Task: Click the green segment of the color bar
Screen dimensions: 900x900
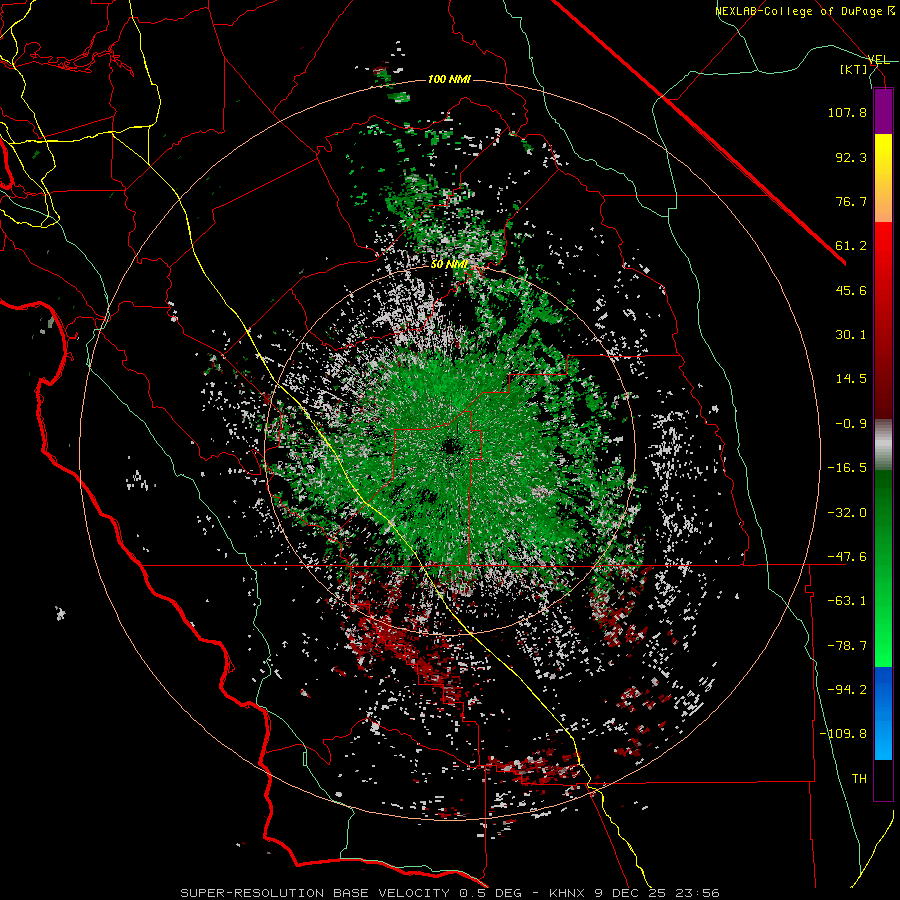Action: 883,568
